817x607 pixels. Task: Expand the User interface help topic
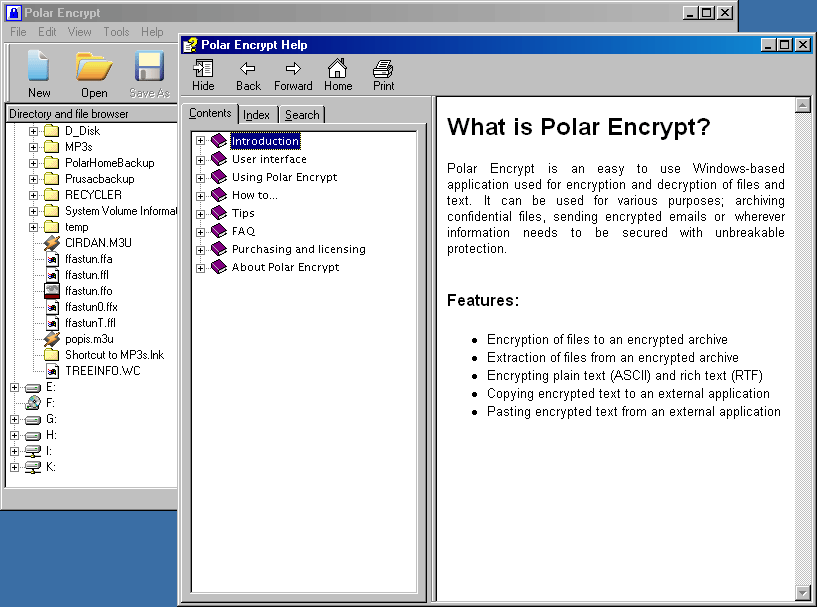(200, 160)
